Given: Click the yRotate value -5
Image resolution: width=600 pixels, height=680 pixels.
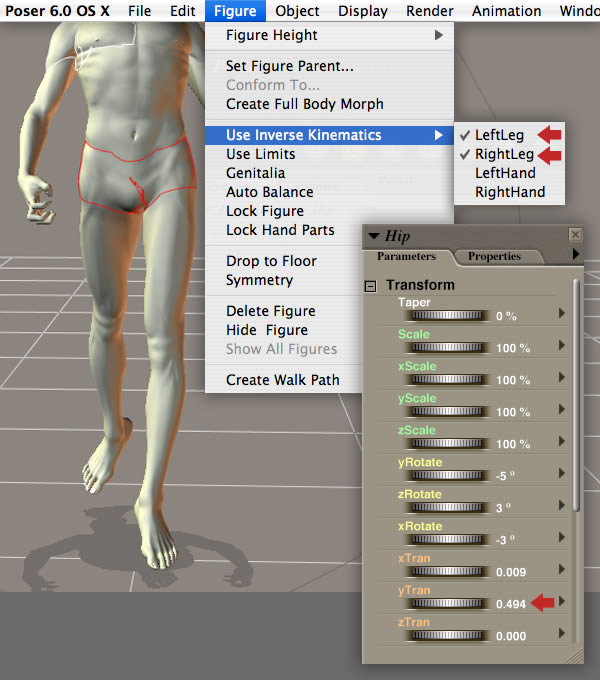Looking at the screenshot, I should tap(505, 476).
